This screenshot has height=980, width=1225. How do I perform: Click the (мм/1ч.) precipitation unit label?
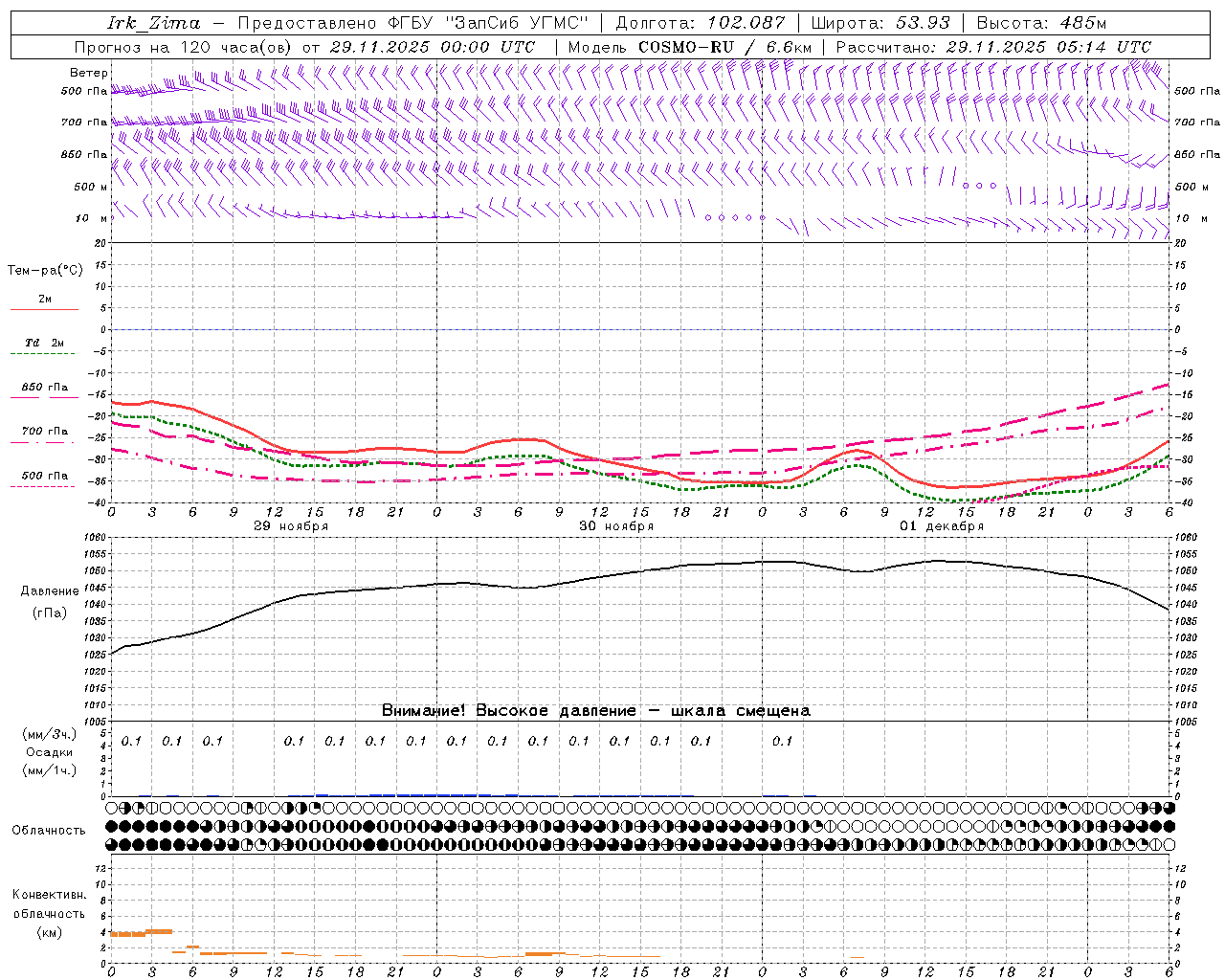point(50,770)
